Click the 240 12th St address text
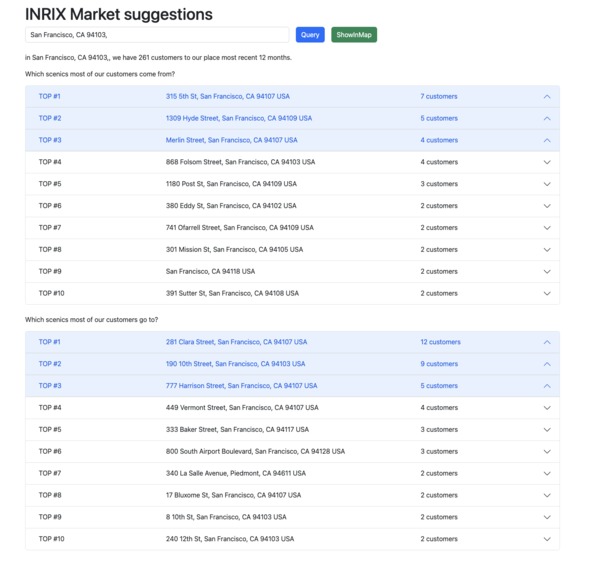 coord(229,539)
